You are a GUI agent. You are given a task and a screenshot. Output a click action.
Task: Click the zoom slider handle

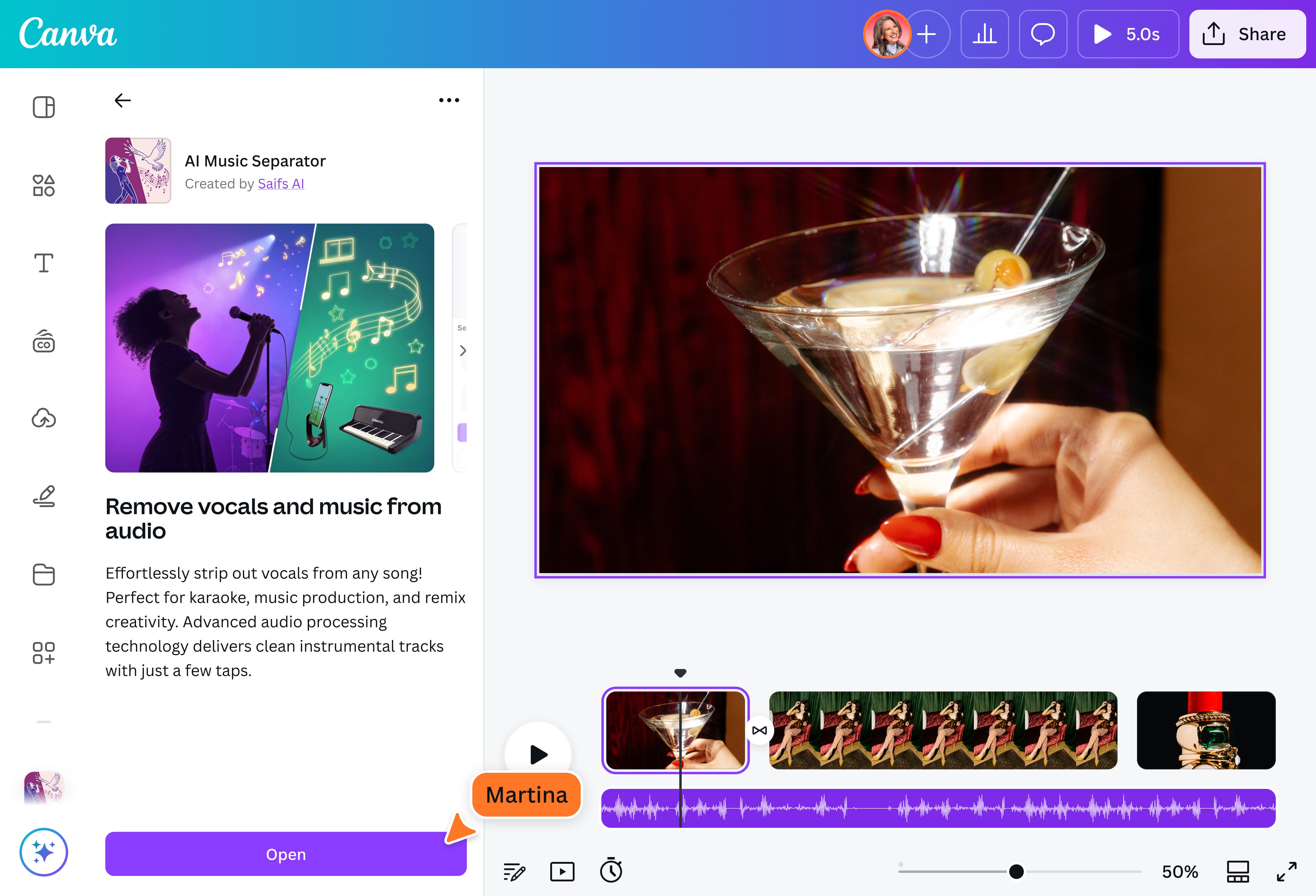pyautogui.click(x=1016, y=871)
